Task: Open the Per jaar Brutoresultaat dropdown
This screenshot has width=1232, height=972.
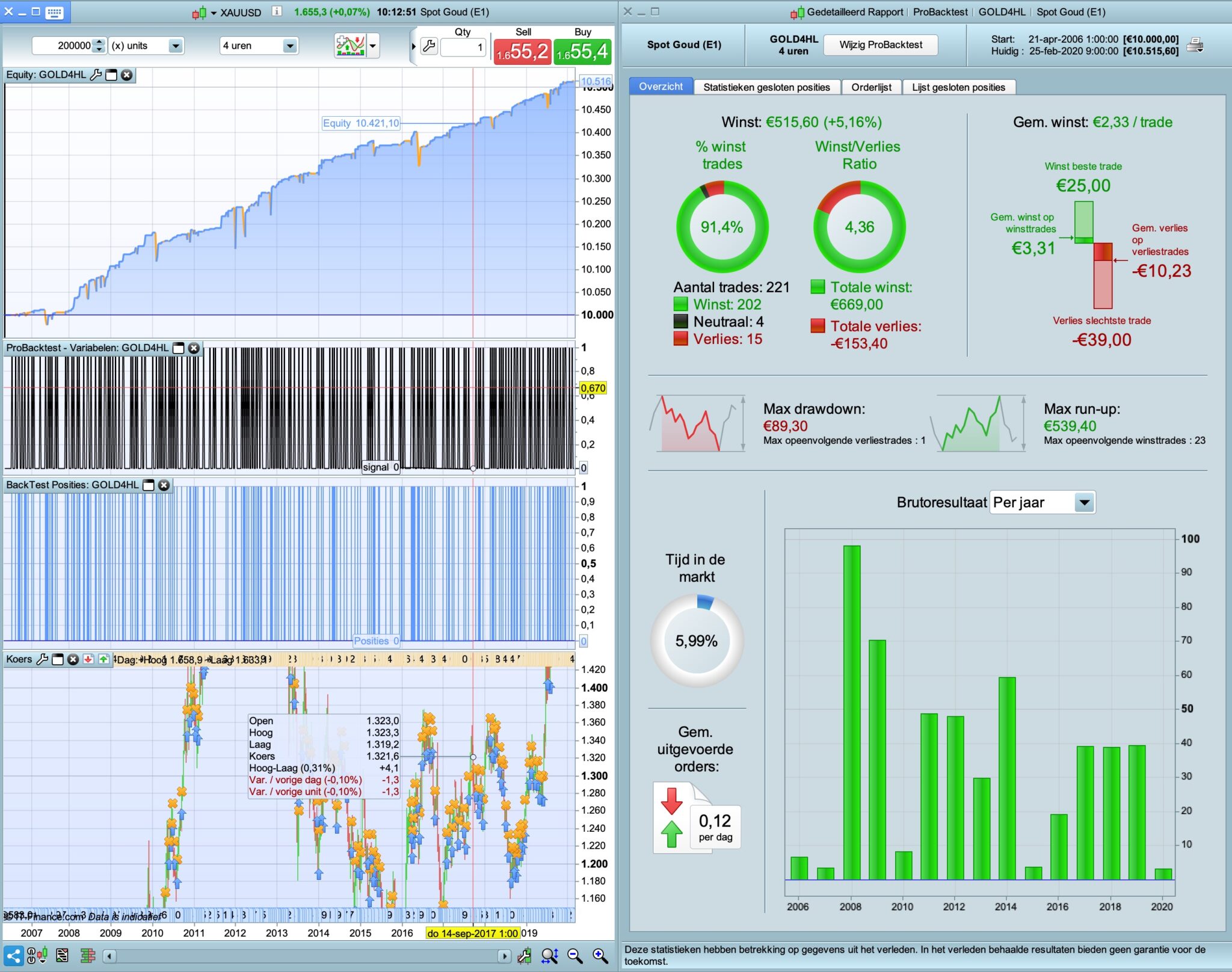Action: [x=1084, y=502]
